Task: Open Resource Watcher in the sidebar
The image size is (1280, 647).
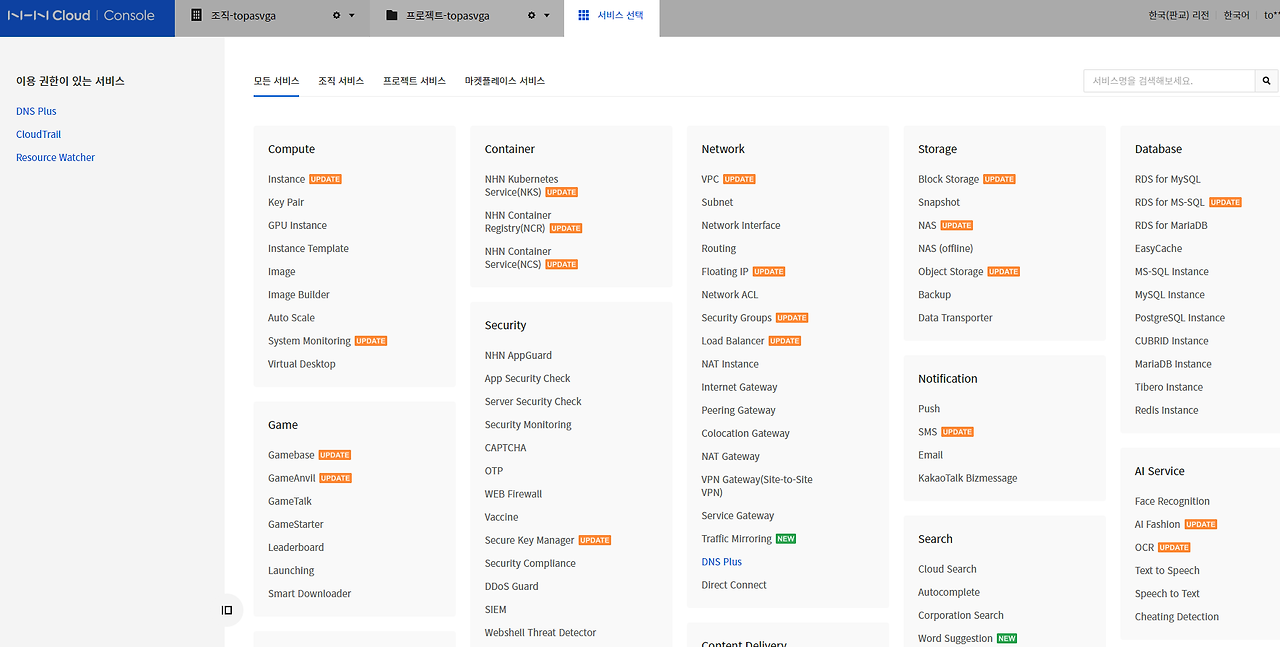Action: pyautogui.click(x=55, y=158)
